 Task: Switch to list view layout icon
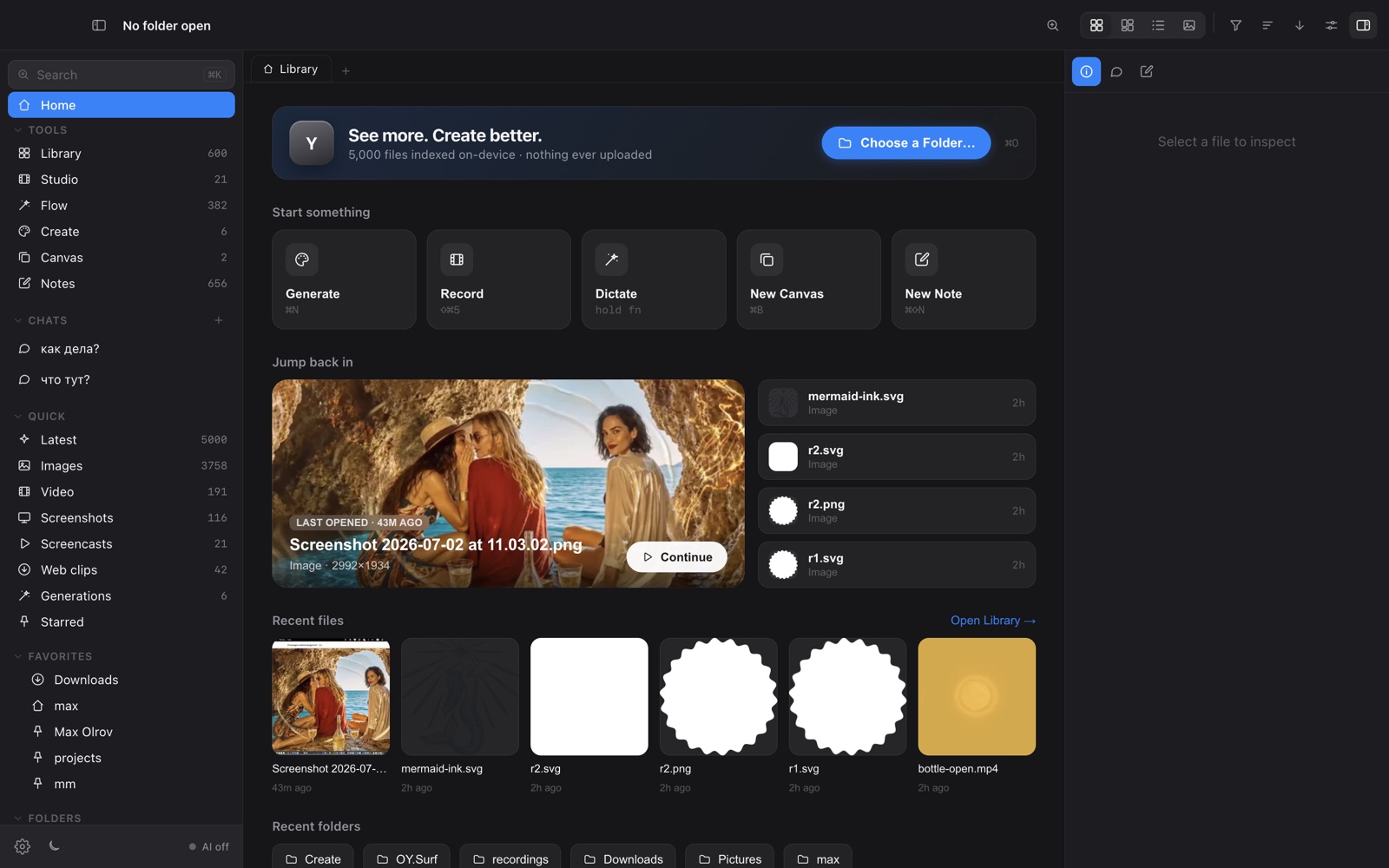(x=1158, y=25)
